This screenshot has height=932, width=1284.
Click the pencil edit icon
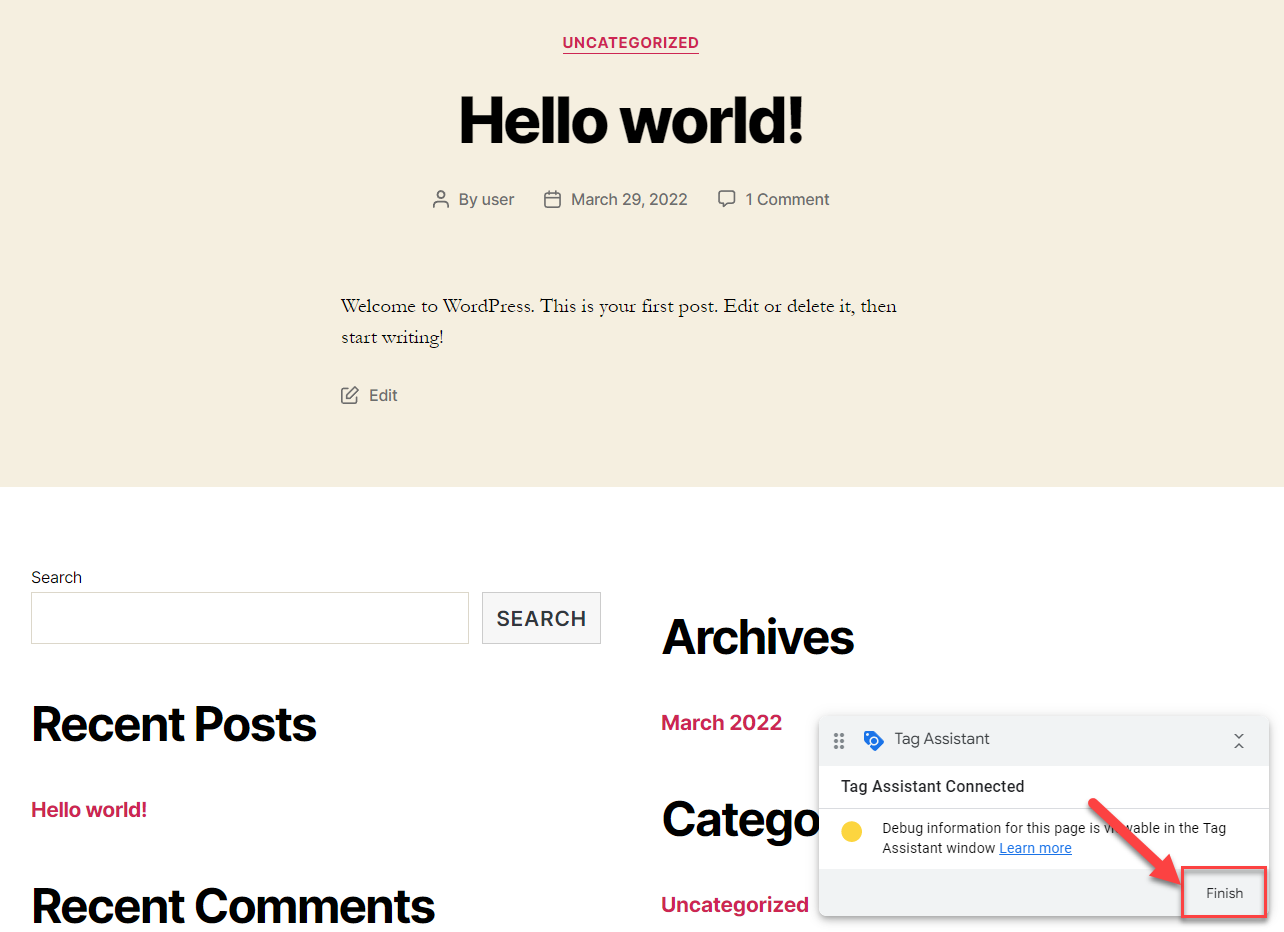[349, 395]
